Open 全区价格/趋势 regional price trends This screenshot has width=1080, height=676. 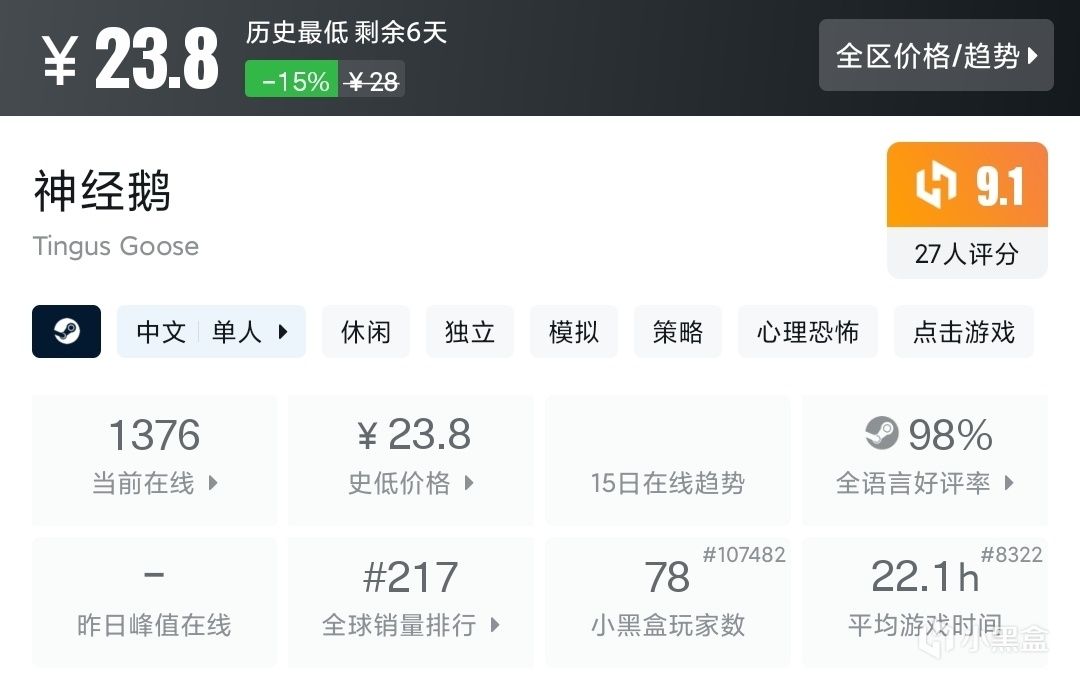tap(936, 56)
